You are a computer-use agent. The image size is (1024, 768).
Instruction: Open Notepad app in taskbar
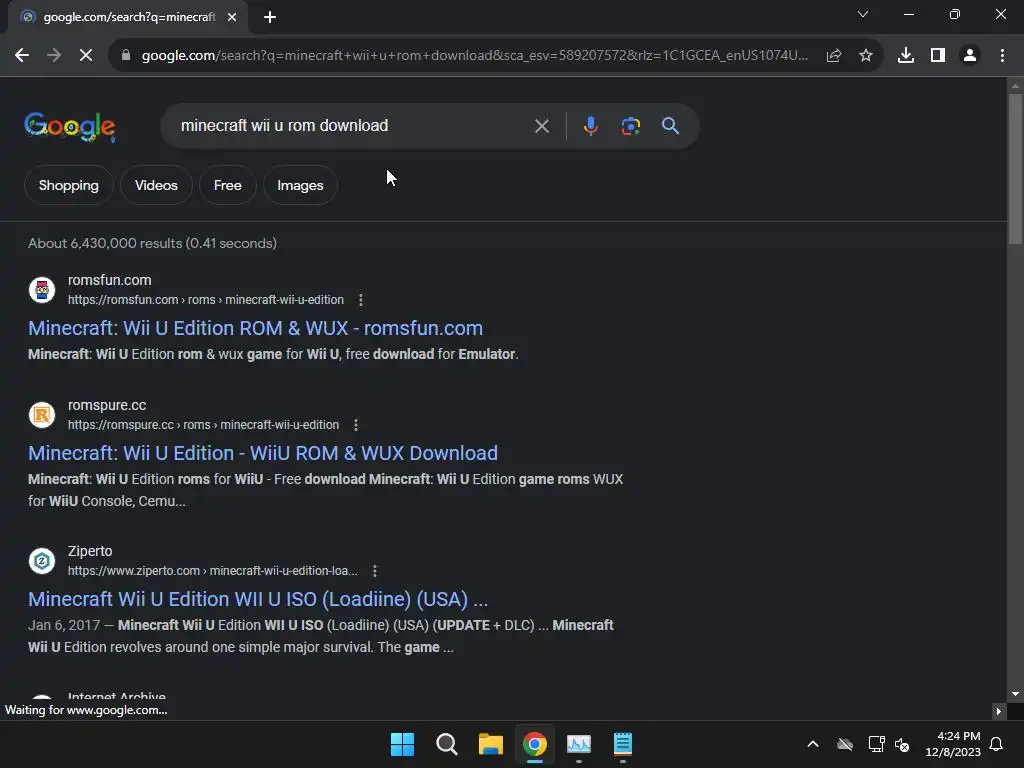pos(623,744)
